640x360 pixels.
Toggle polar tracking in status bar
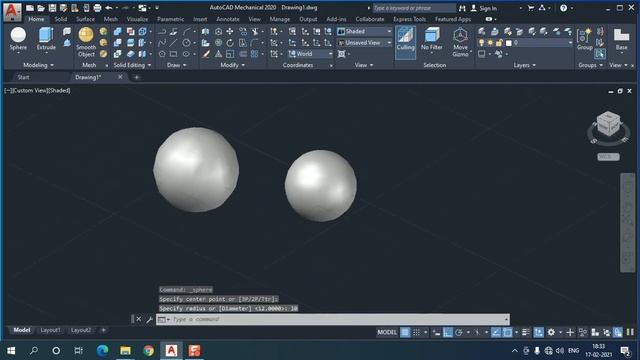coord(459,332)
